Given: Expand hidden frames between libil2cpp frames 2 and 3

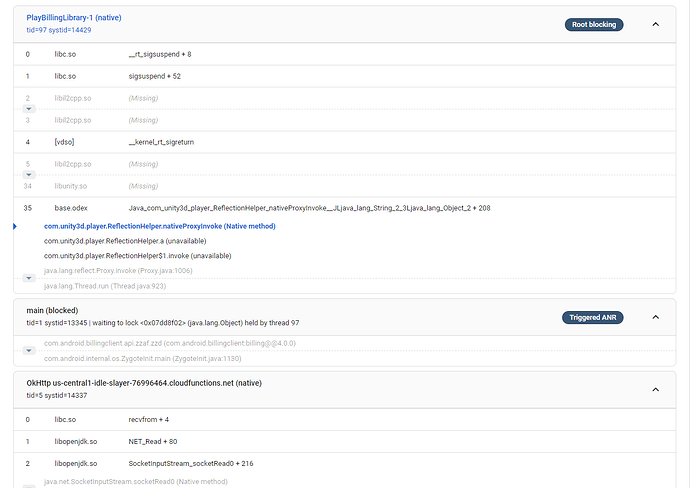Looking at the screenshot, I should (28, 109).
